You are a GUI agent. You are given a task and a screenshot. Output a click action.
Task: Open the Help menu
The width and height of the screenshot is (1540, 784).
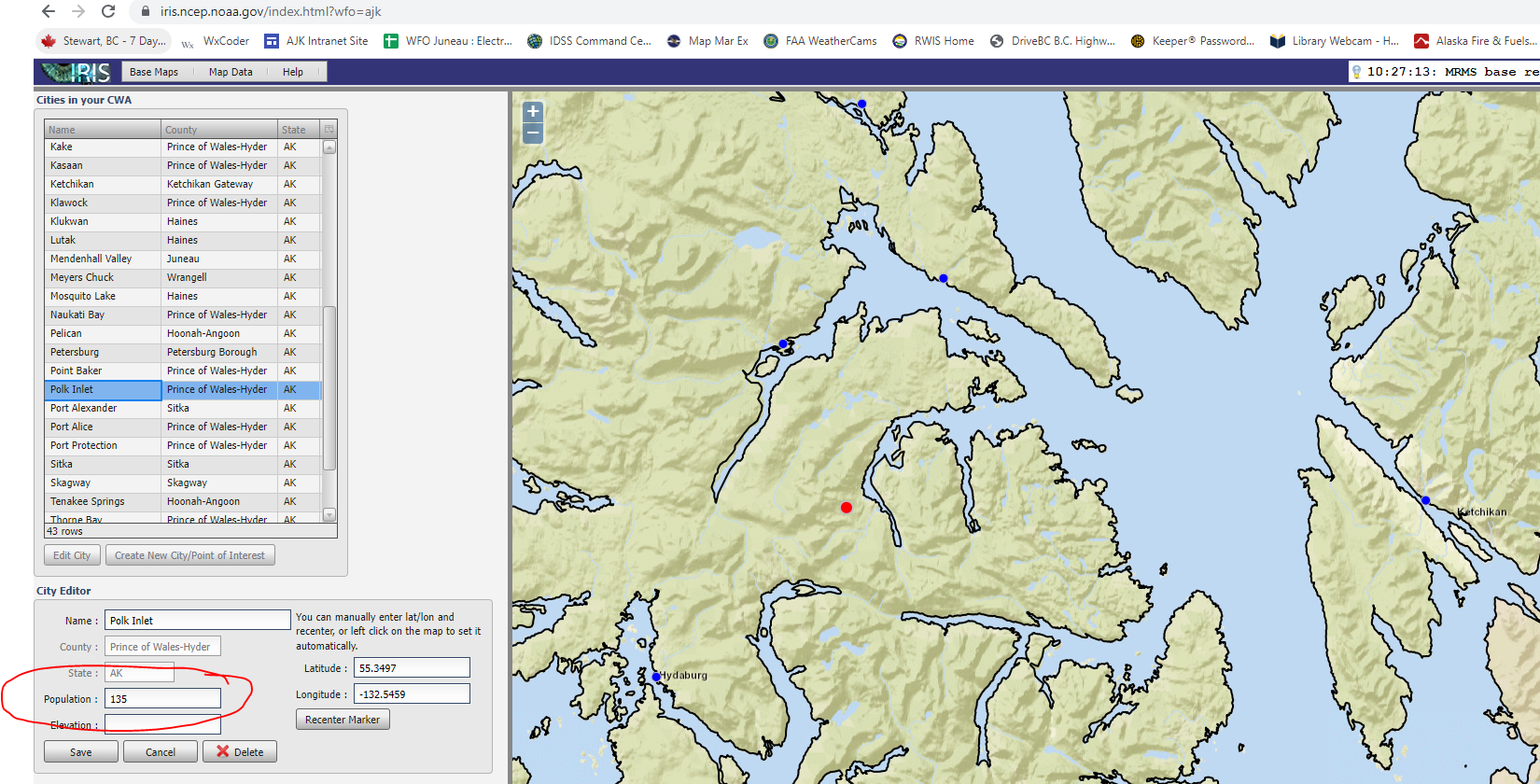pyautogui.click(x=293, y=72)
